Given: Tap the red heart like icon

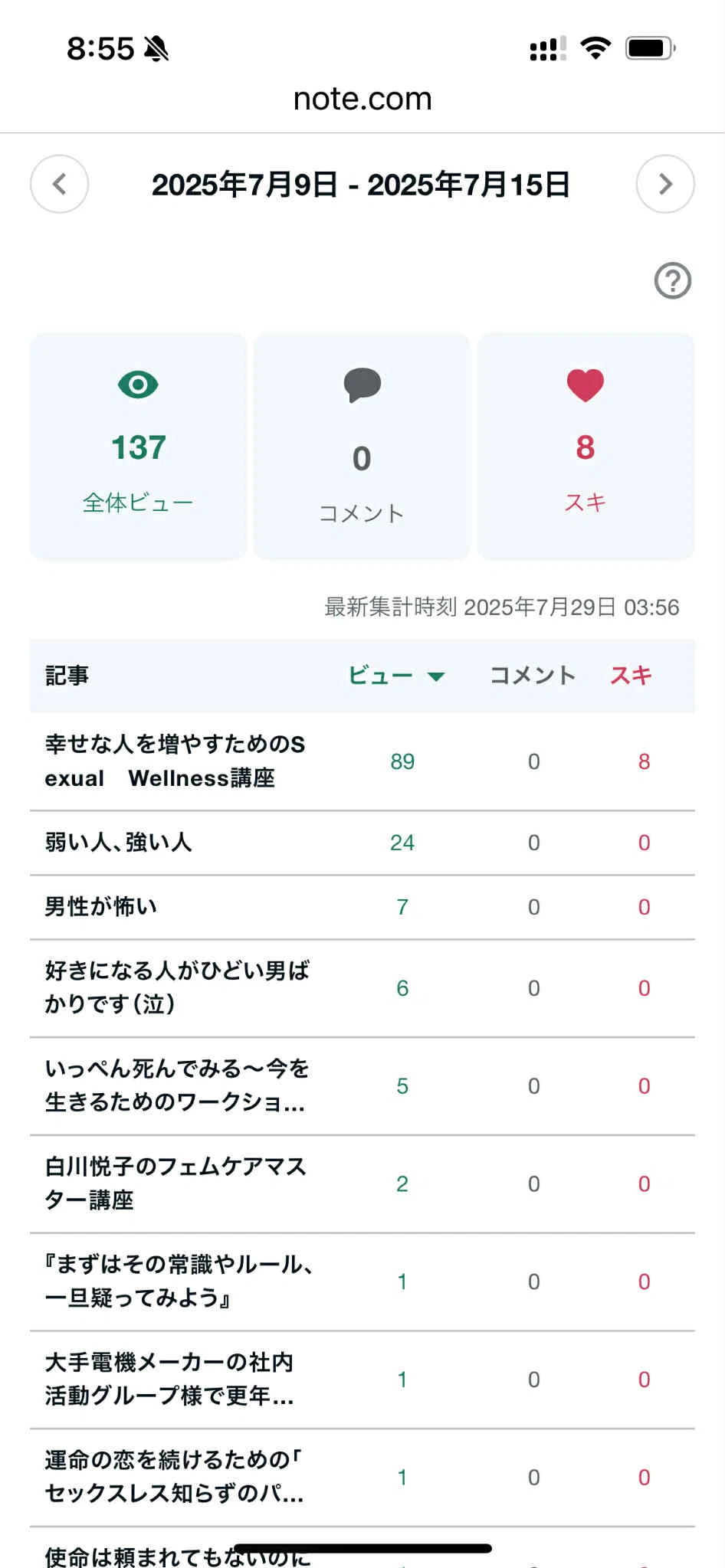Looking at the screenshot, I should pyautogui.click(x=586, y=385).
